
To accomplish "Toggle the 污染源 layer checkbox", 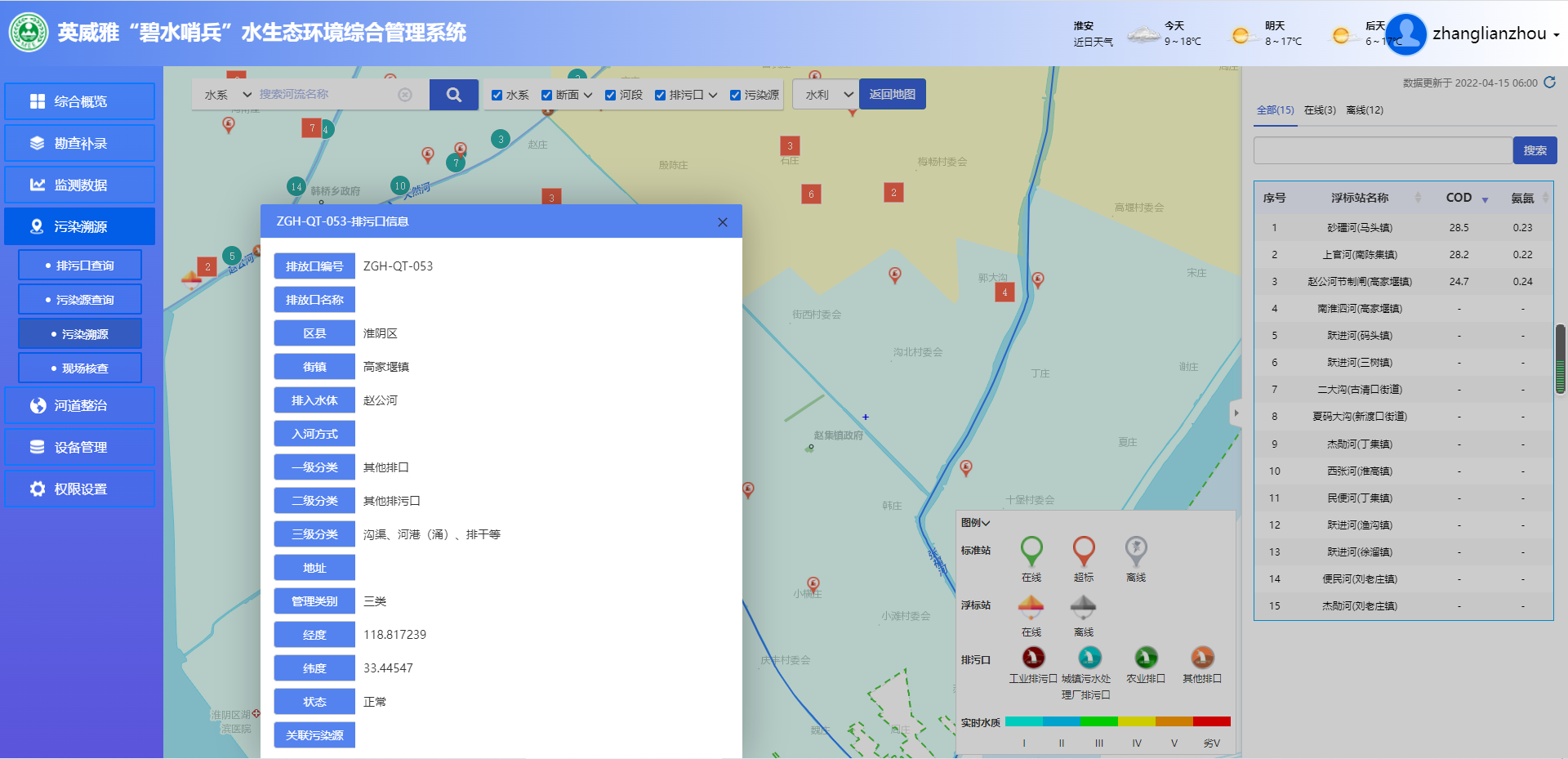I will point(735,96).
